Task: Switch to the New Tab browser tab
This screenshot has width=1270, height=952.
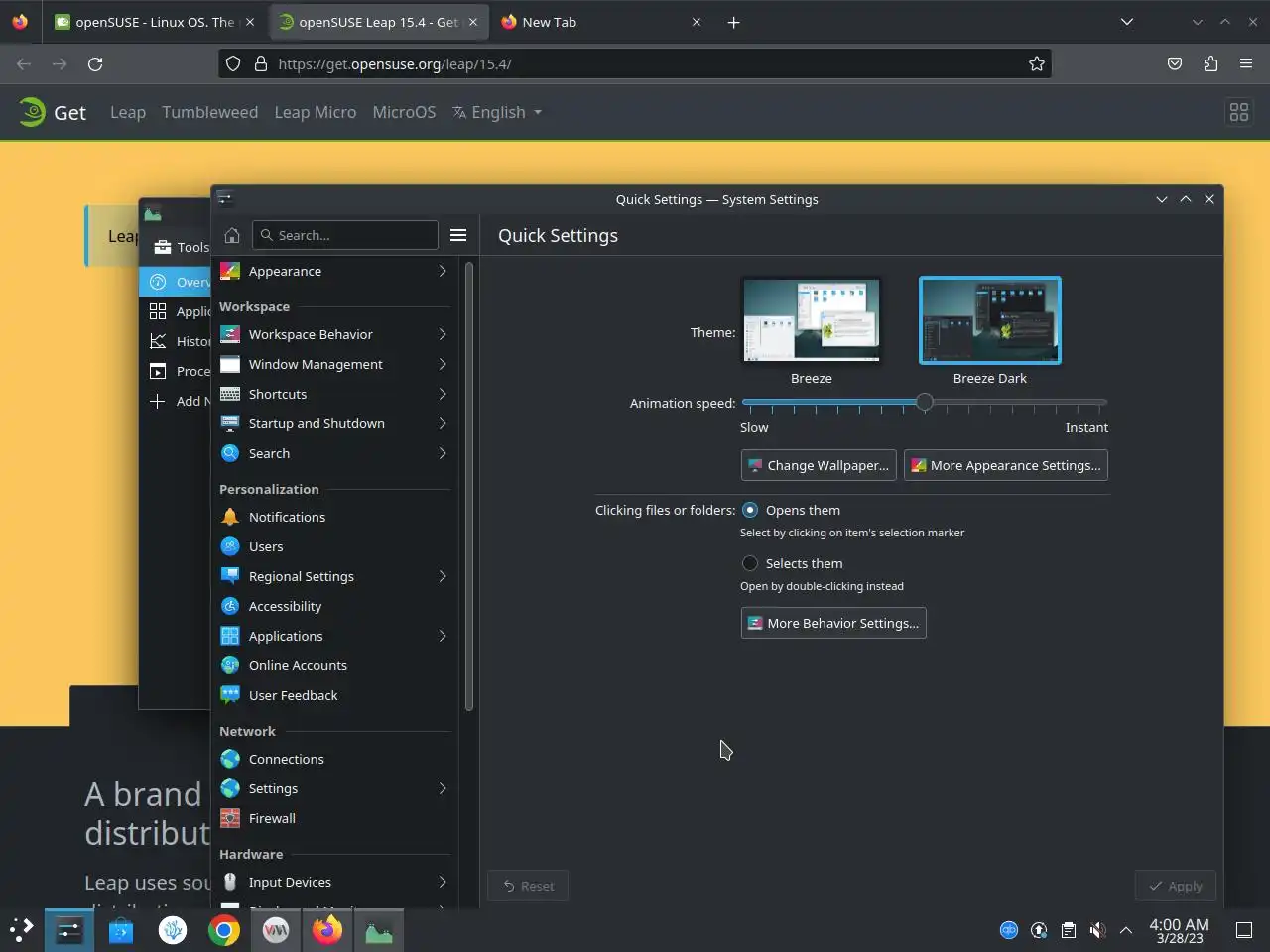Action: tap(601, 22)
